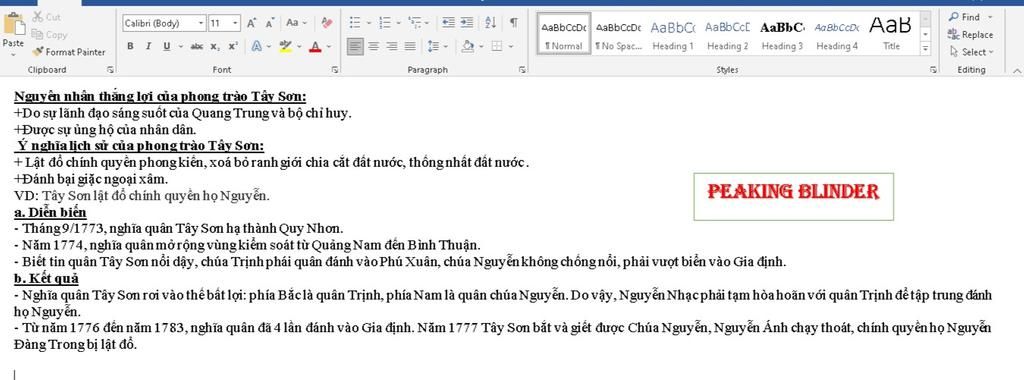Image resolution: width=1024 pixels, height=380 pixels.
Task: Decrease font size with Shrink Font icon
Action: pos(270,23)
